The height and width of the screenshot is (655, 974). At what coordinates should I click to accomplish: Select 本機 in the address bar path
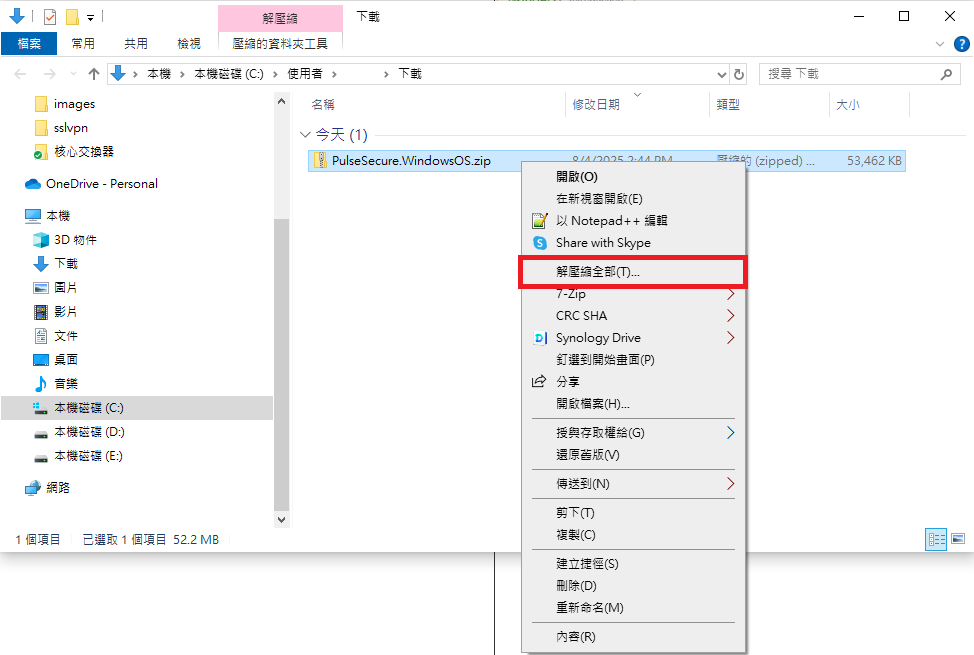pyautogui.click(x=159, y=74)
